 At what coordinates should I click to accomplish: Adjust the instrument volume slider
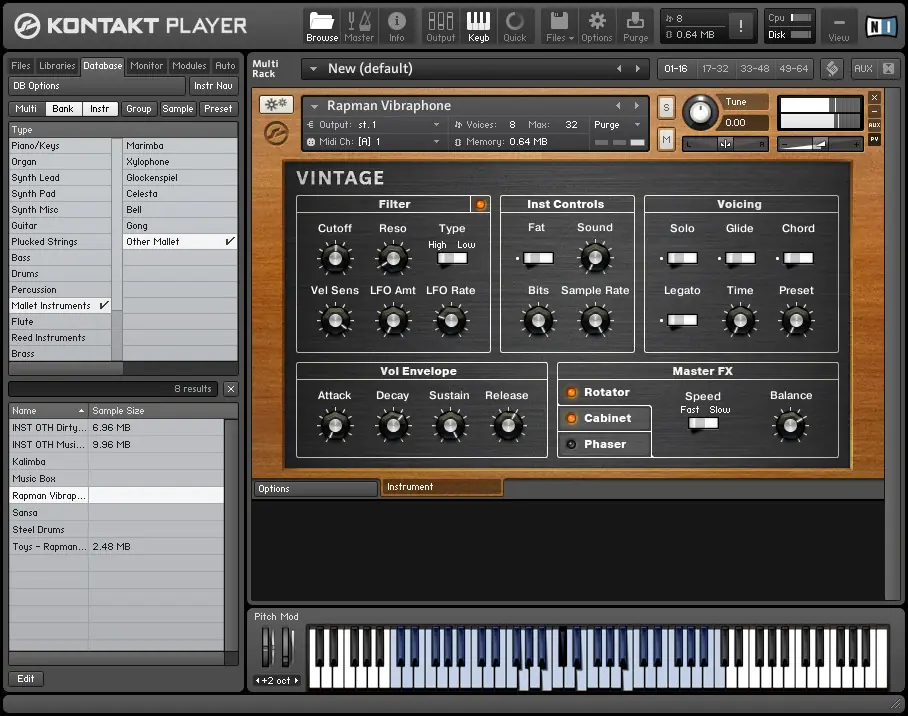(819, 144)
